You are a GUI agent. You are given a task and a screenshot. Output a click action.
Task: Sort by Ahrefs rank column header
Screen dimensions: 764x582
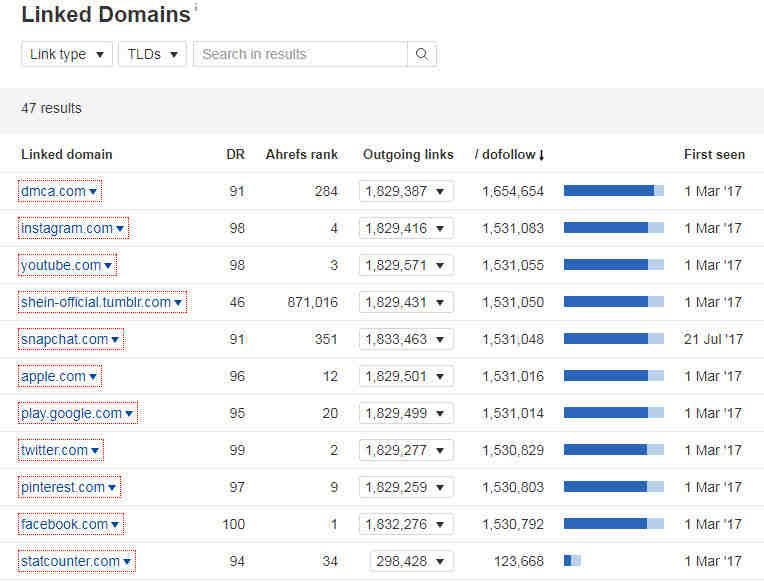click(x=302, y=155)
